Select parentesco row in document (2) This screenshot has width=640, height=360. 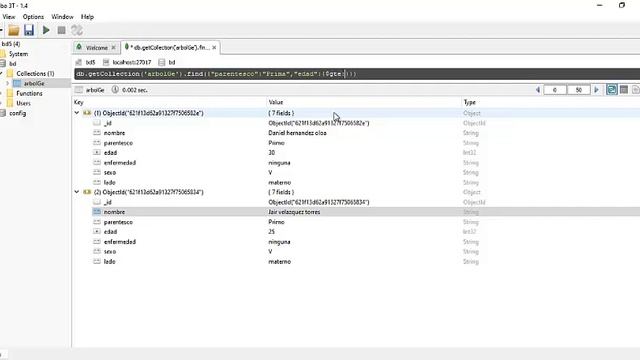click(x=357, y=222)
